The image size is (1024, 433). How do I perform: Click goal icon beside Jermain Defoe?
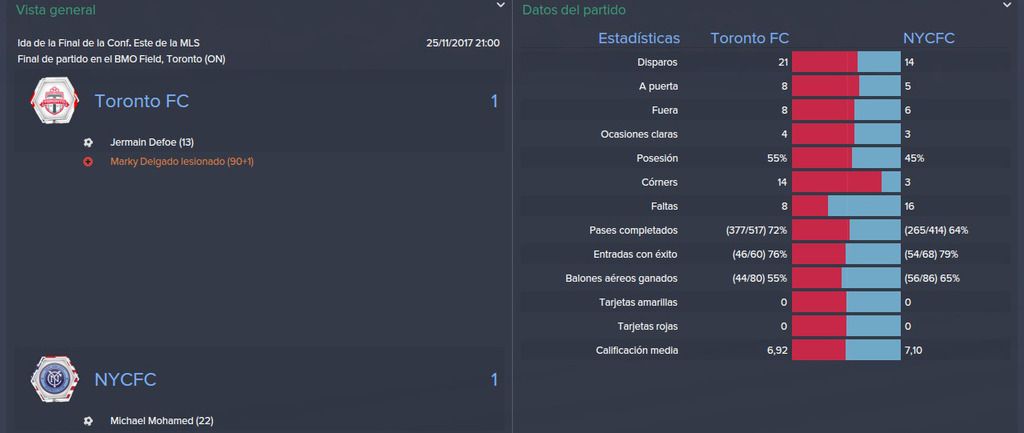coord(88,142)
